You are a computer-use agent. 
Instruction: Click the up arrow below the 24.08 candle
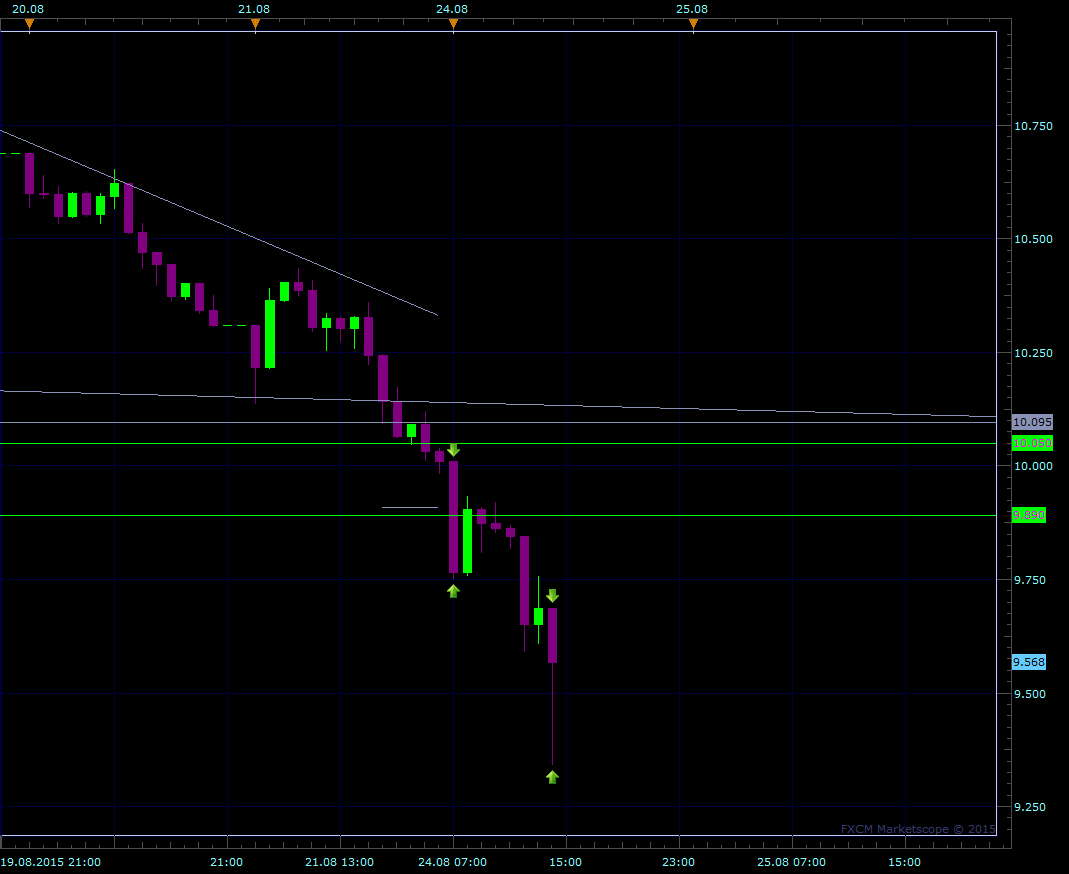click(x=453, y=591)
